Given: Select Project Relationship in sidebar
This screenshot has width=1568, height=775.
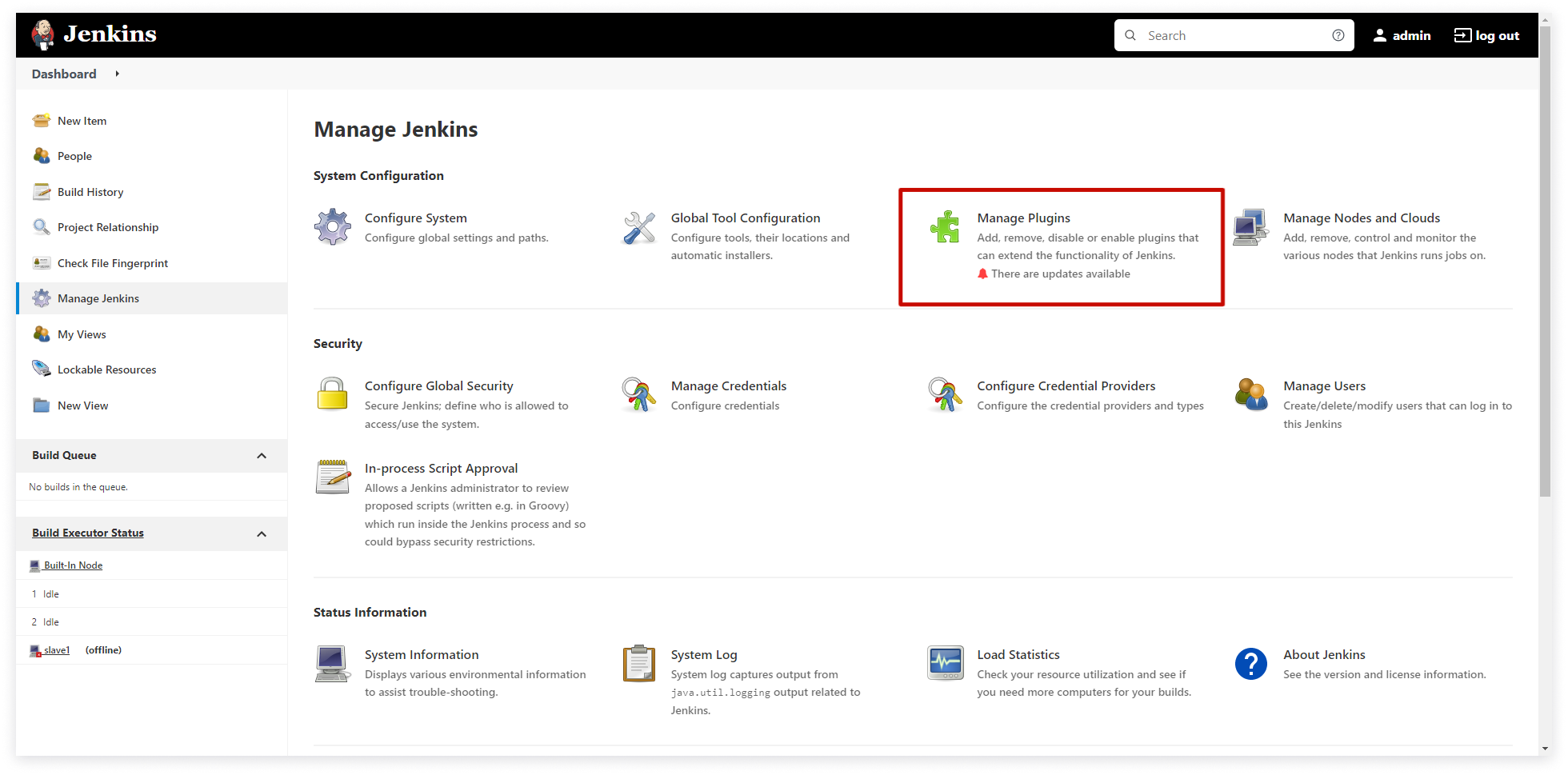Looking at the screenshot, I should (108, 227).
